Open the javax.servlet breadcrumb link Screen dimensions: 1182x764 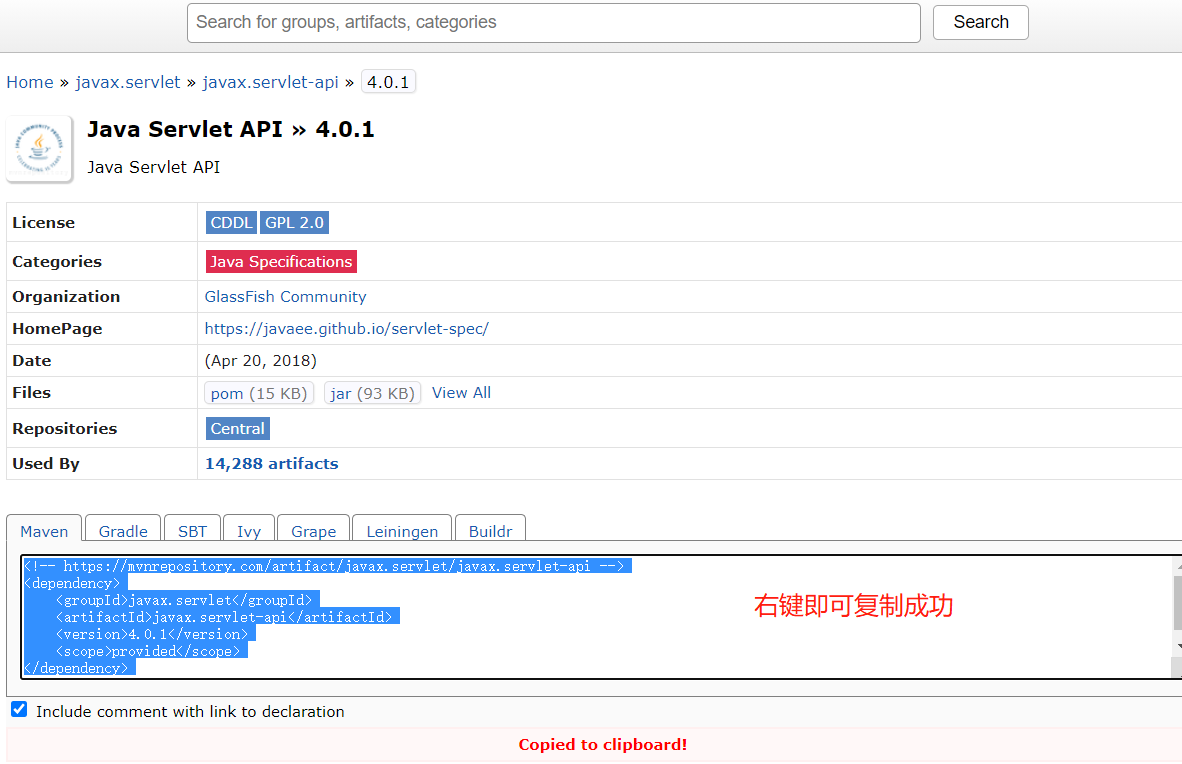[128, 82]
